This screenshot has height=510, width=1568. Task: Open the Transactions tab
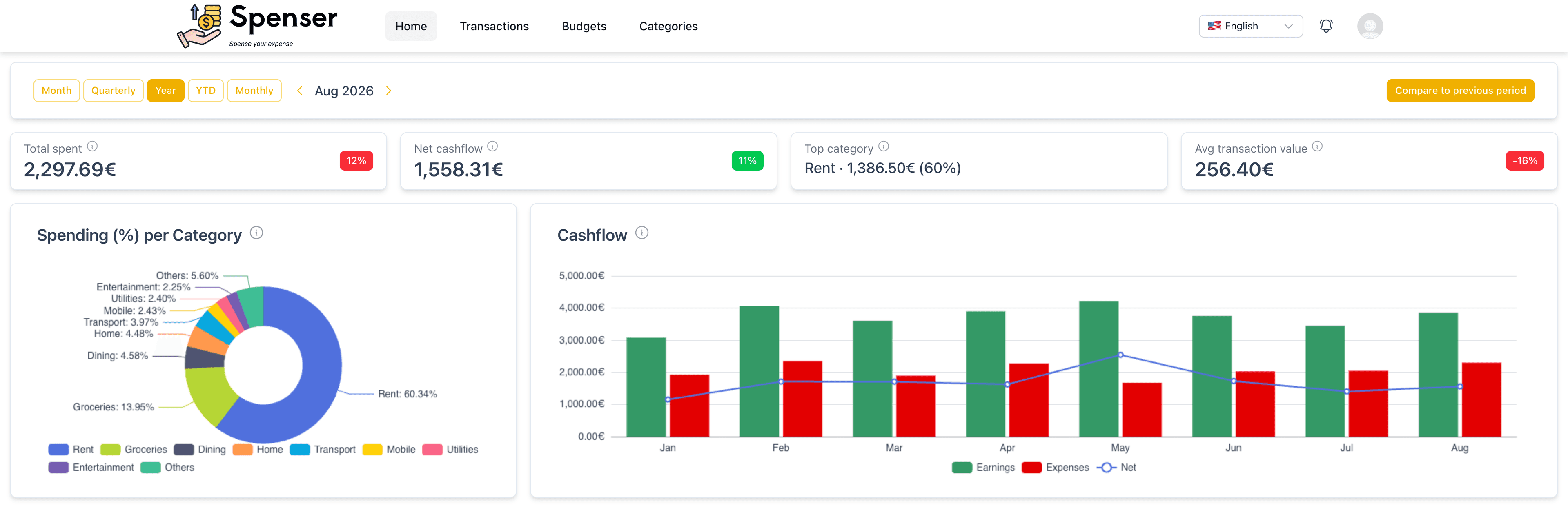point(494,26)
